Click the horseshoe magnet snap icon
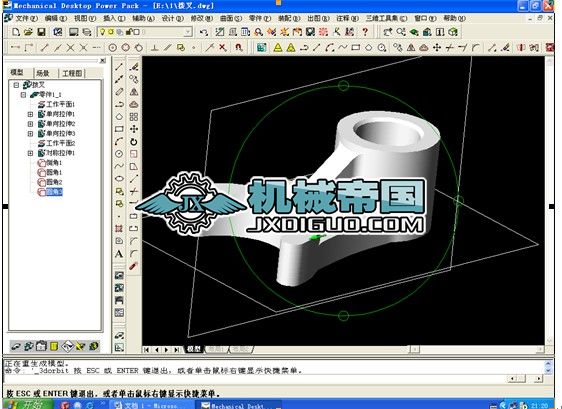 pyautogui.click(x=239, y=47)
